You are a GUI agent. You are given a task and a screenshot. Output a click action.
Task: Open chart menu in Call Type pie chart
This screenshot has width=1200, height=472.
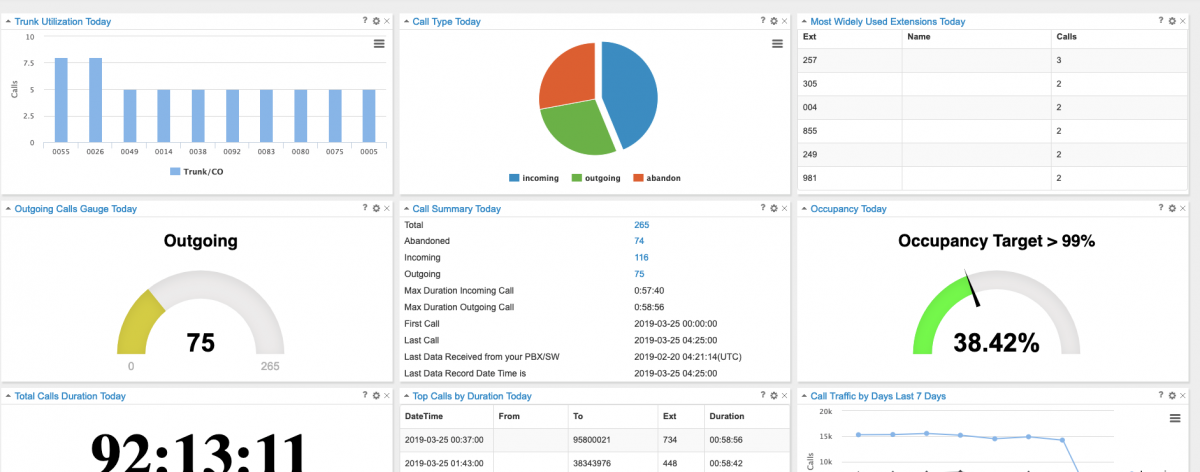[777, 43]
